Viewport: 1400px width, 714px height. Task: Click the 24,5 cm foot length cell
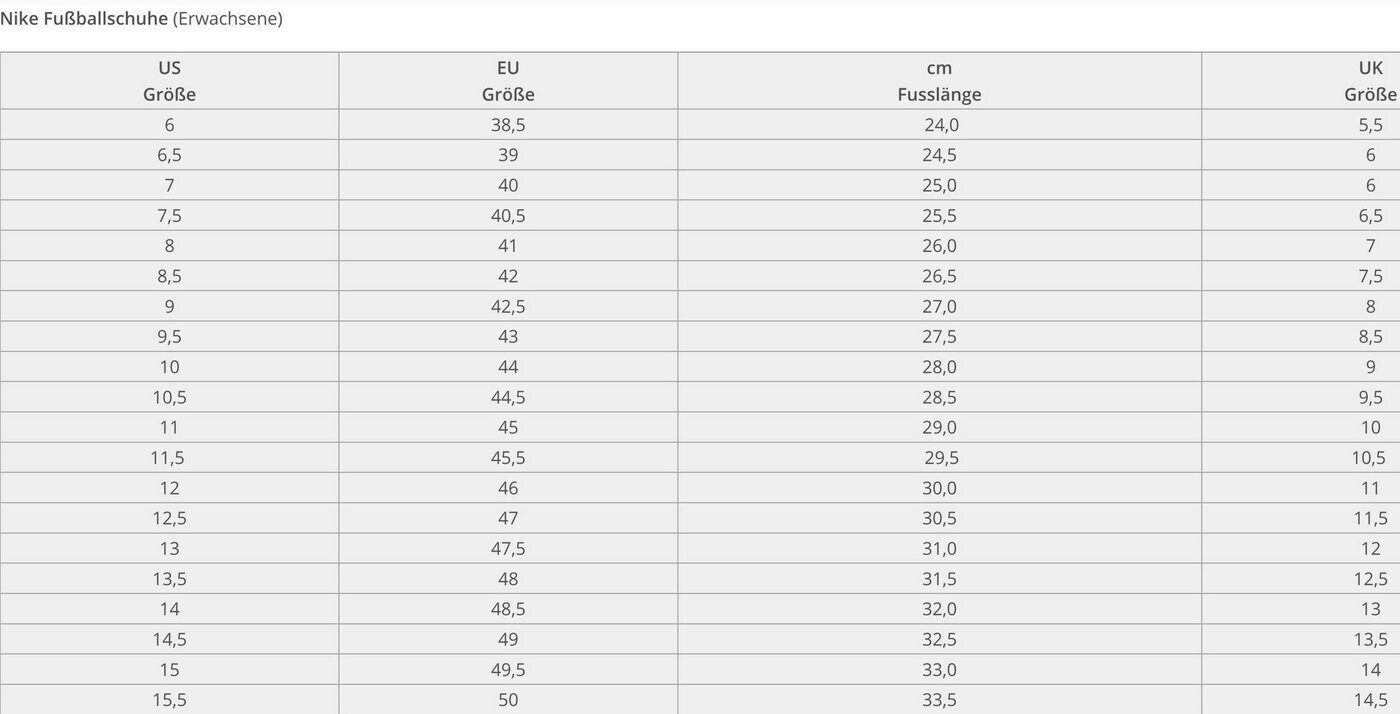pos(939,155)
